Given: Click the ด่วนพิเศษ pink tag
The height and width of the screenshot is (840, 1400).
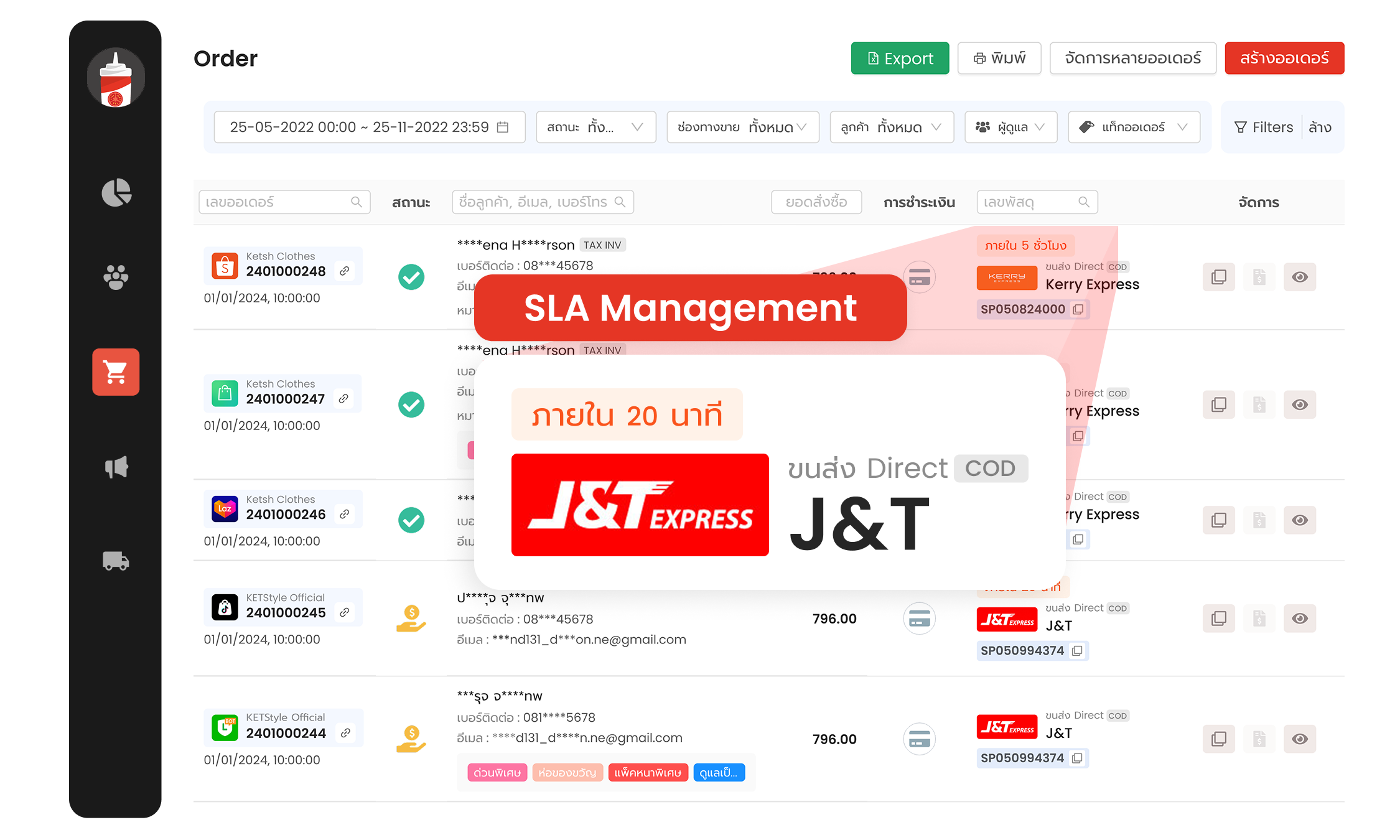Looking at the screenshot, I should pyautogui.click(x=497, y=773).
